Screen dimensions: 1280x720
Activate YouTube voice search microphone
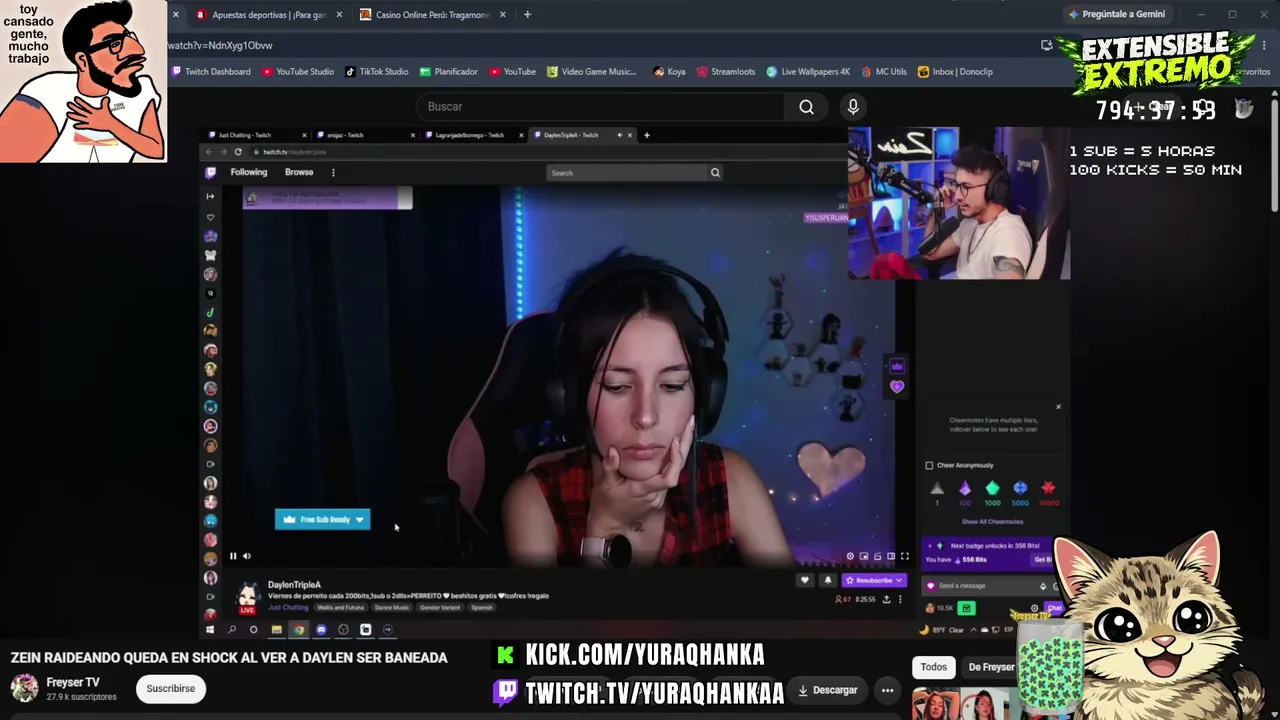853,107
